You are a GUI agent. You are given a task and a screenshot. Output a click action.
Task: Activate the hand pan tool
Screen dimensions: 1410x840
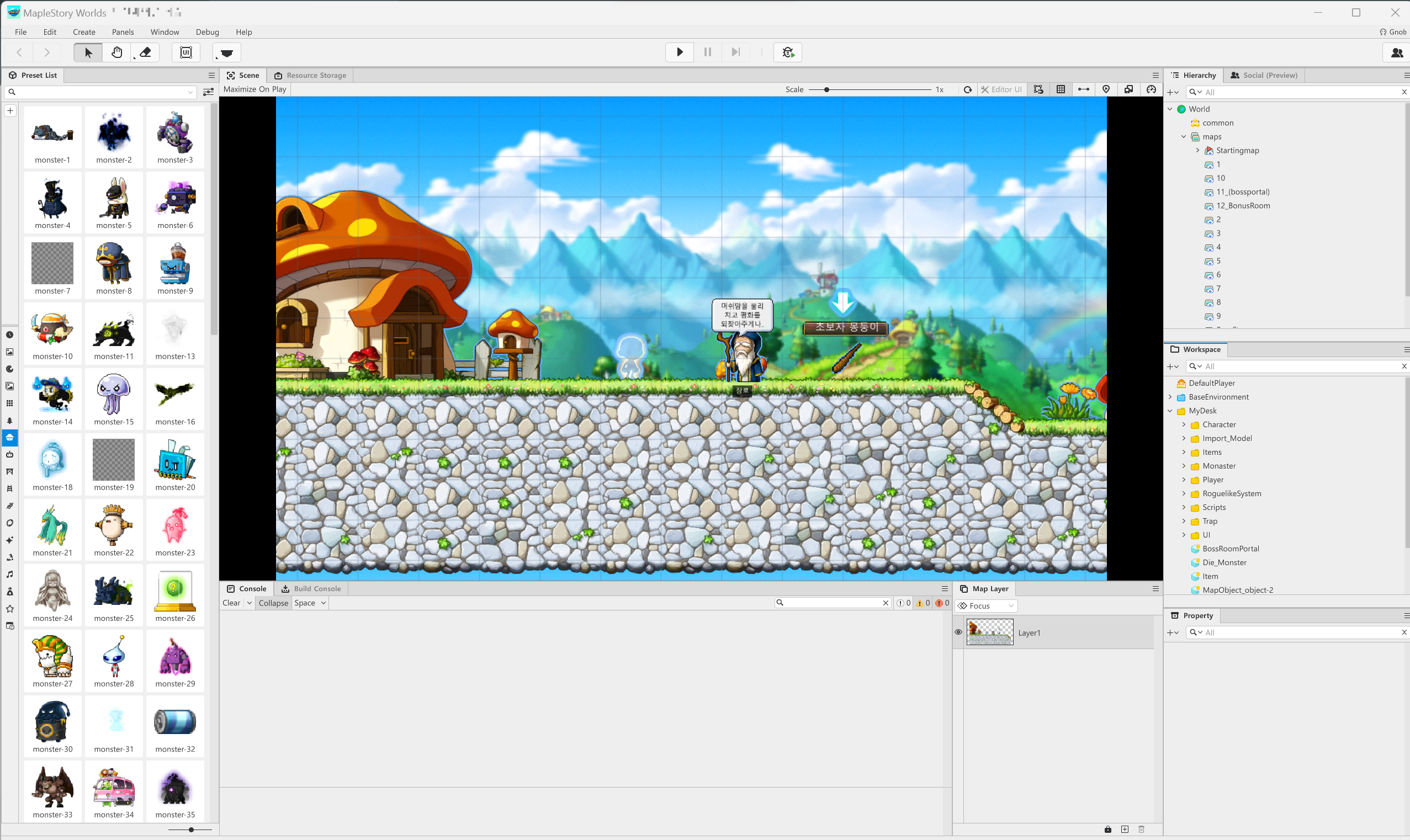(116, 52)
